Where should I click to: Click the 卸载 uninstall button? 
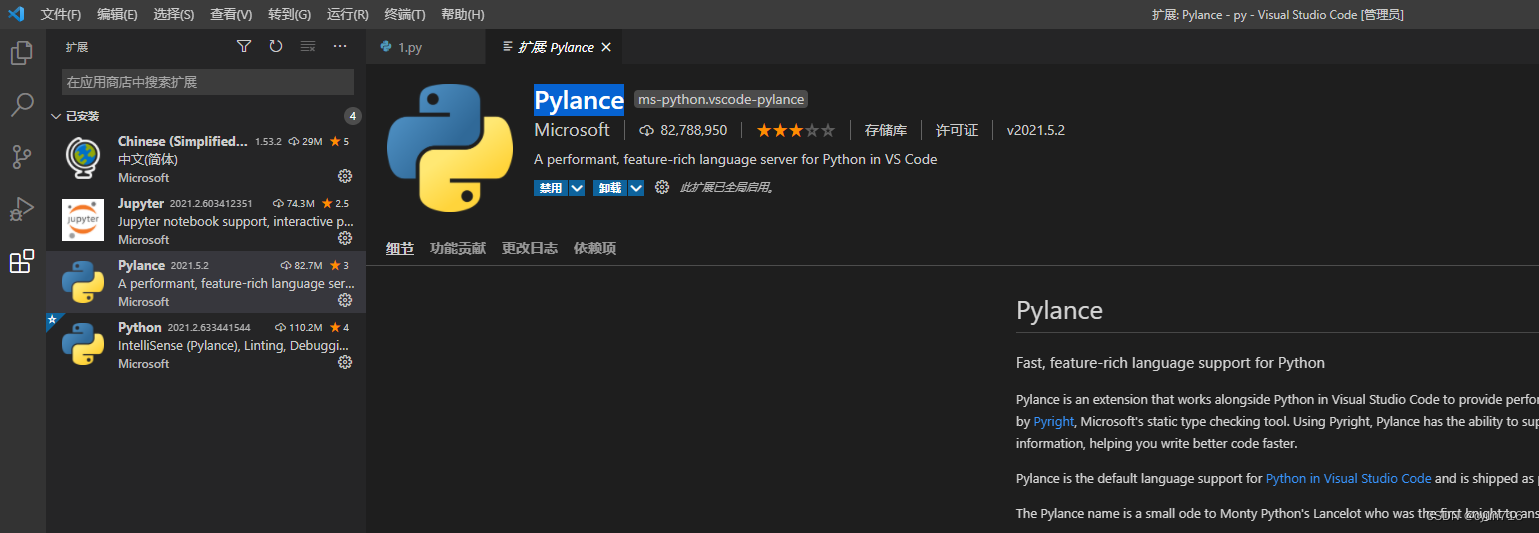point(610,187)
